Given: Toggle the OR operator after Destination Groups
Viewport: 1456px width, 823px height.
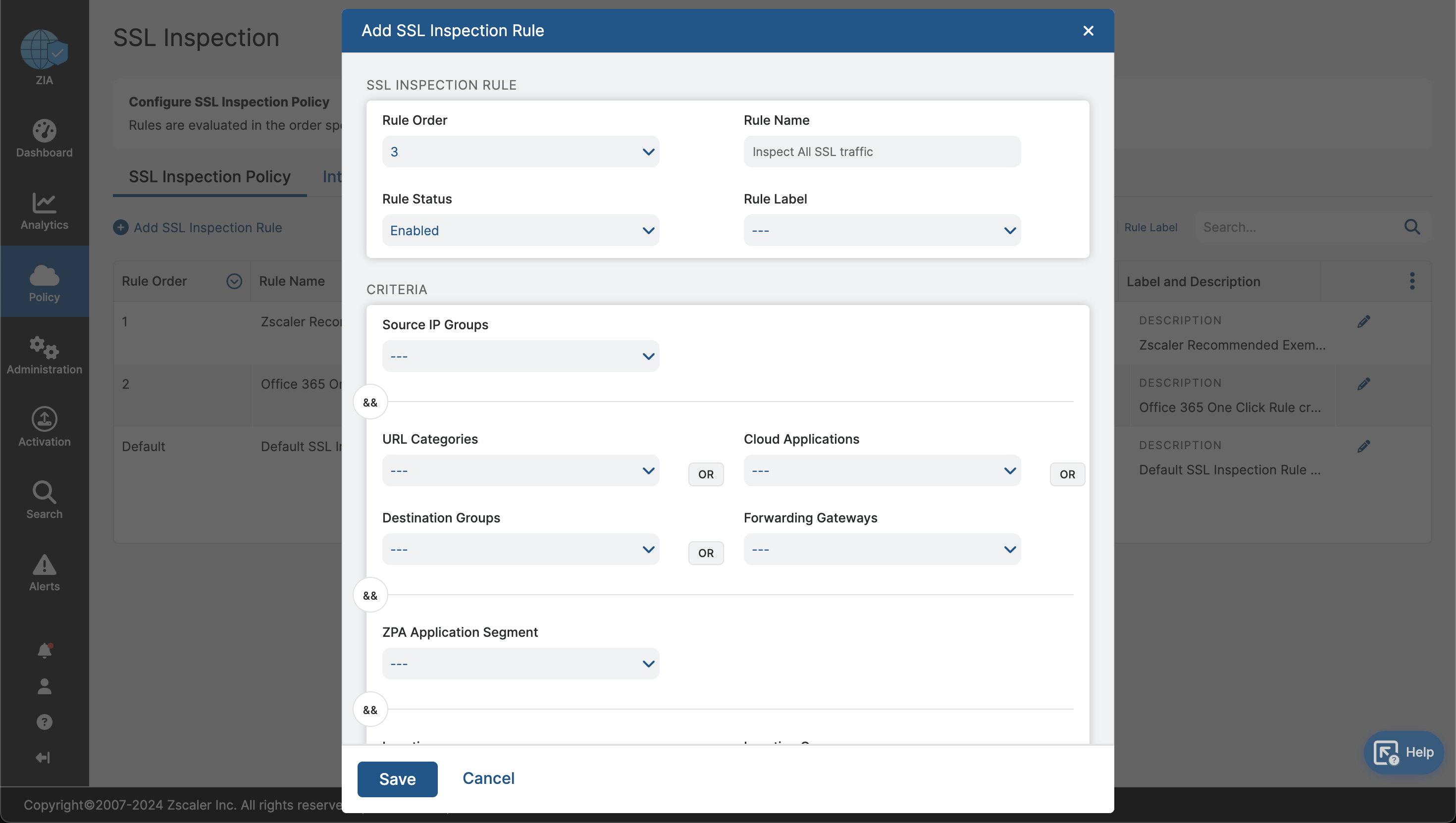Looking at the screenshot, I should 705,553.
